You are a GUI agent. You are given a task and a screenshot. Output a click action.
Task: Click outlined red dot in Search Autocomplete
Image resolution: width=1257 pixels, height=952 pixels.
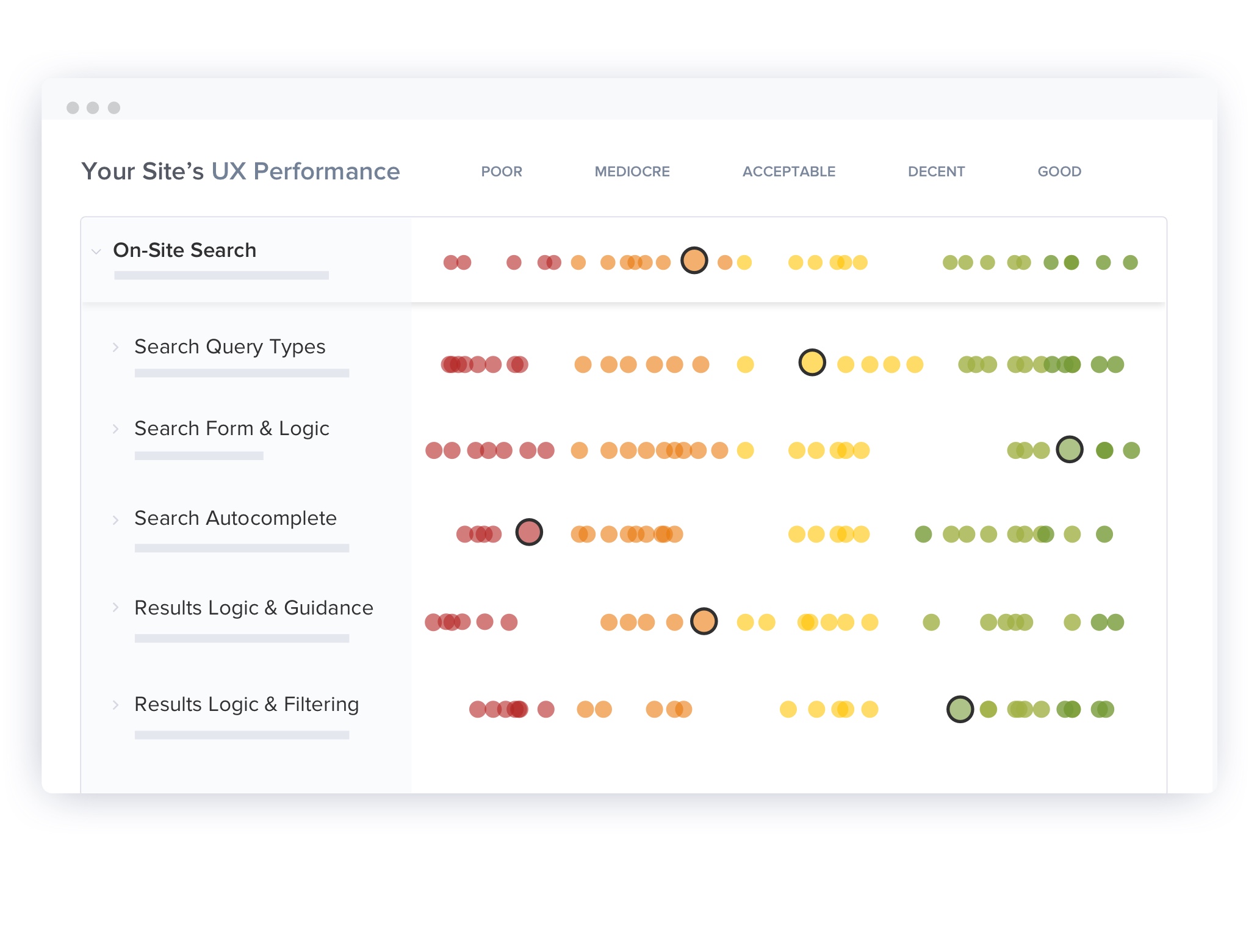[528, 532]
